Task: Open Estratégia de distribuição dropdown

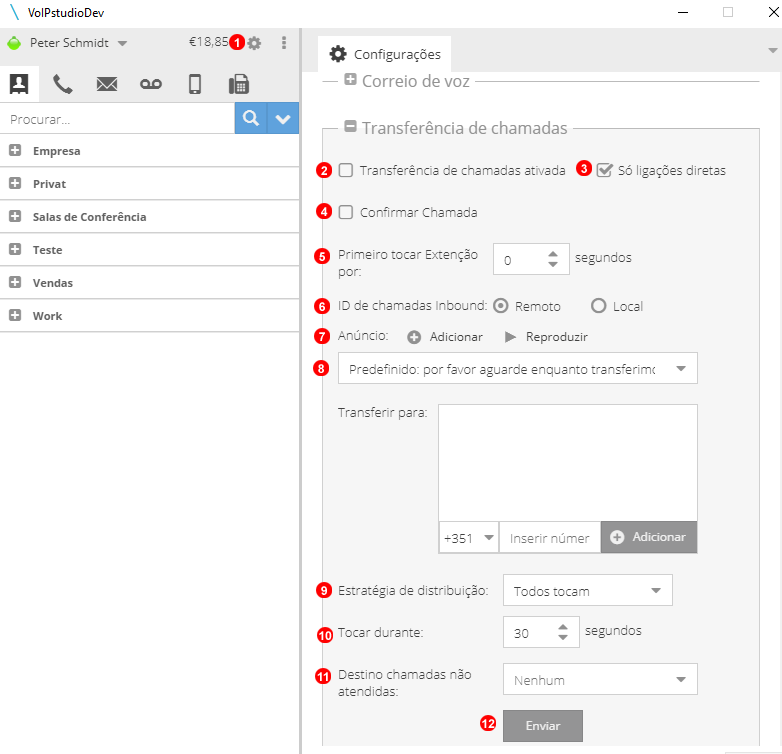Action: 587,590
